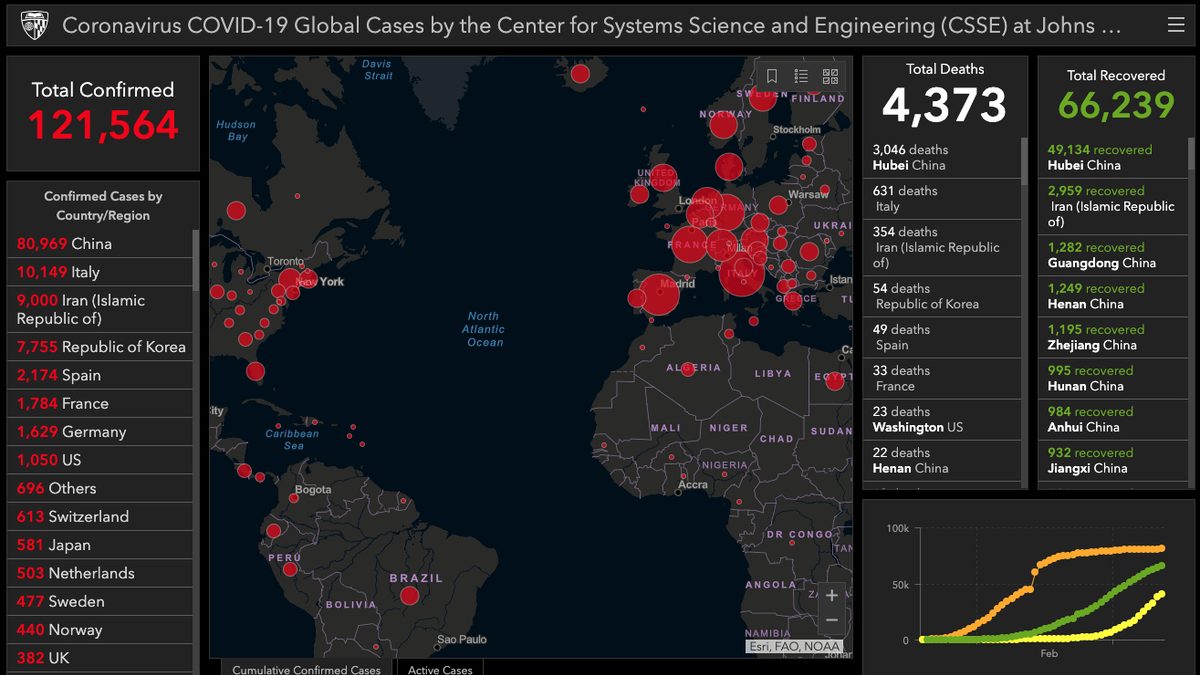Click the 1,282 recovered Guangdong China entry

[1113, 256]
